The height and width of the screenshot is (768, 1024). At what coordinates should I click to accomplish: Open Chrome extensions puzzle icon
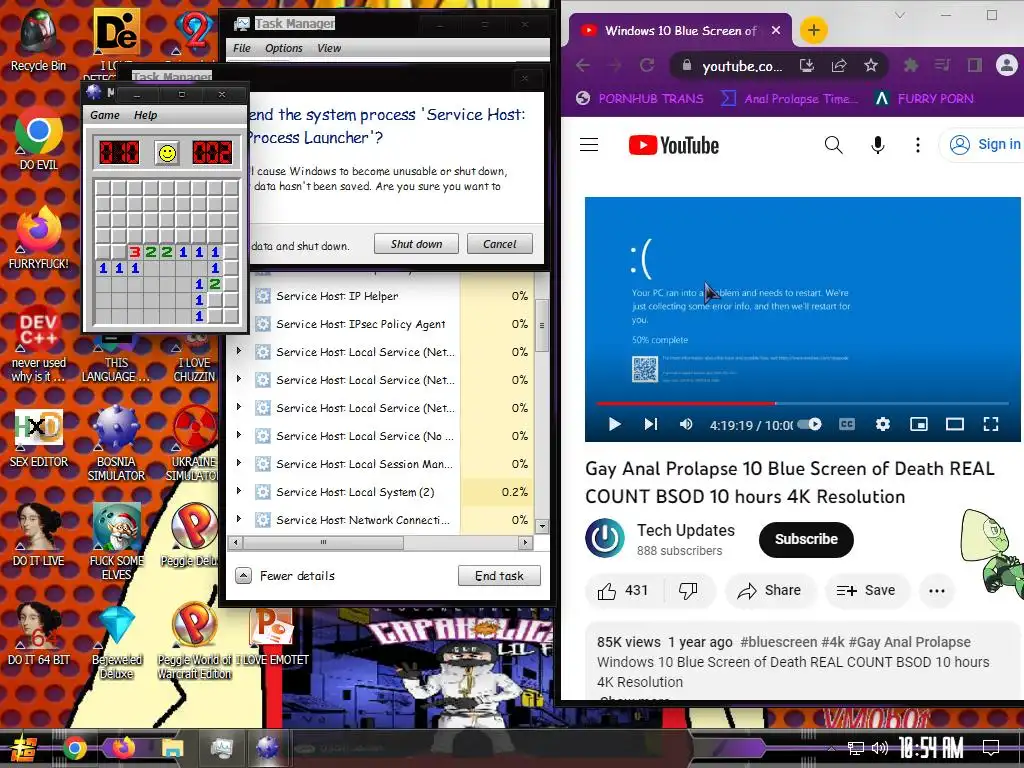[x=910, y=65]
